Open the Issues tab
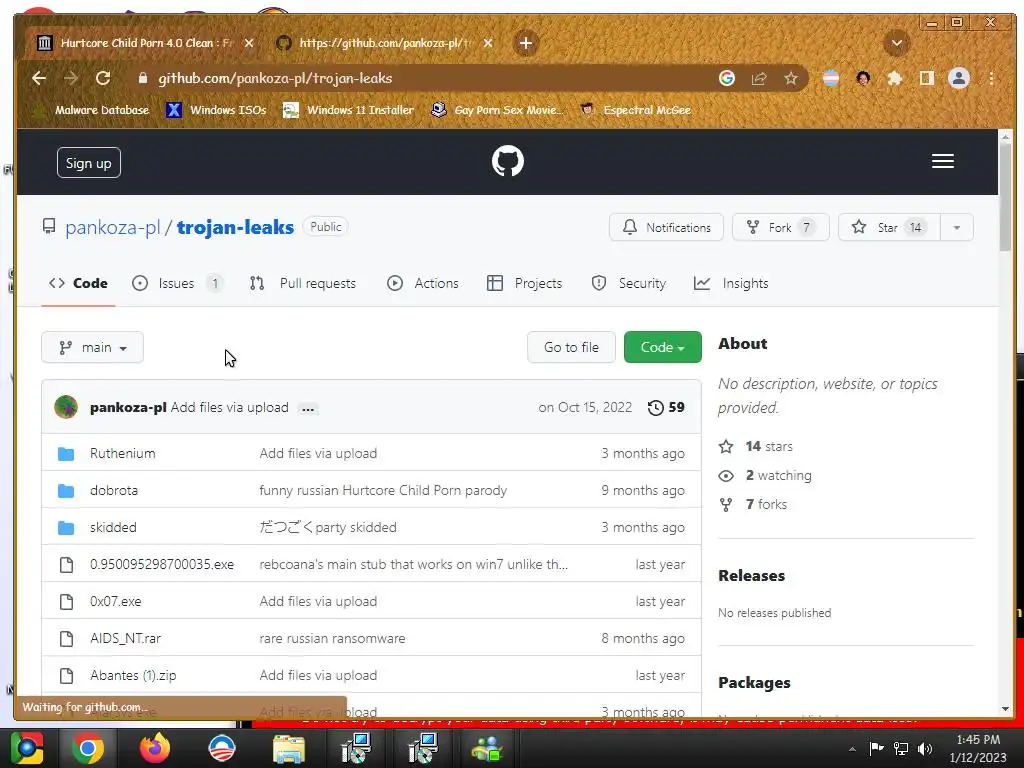Image resolution: width=1024 pixels, height=768 pixels. tap(177, 283)
